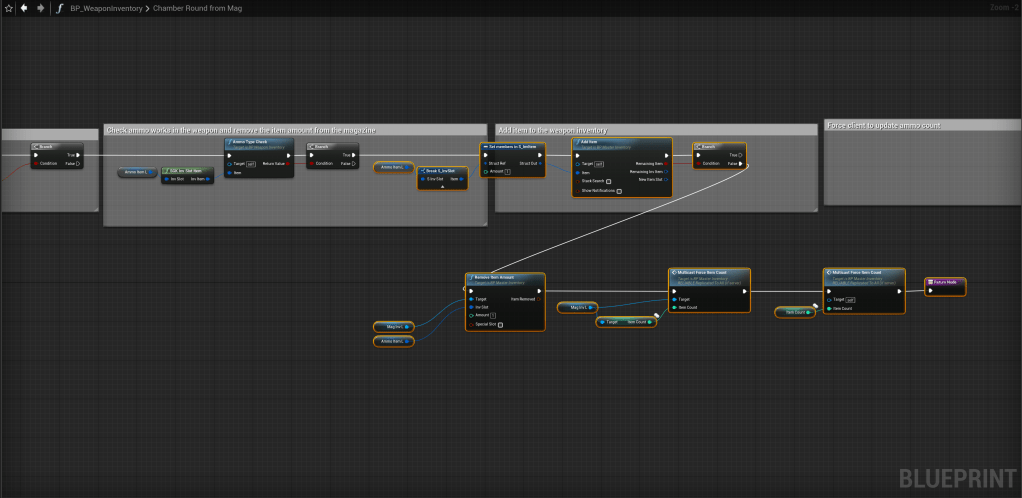This screenshot has width=1022, height=498.
Task: Click the Ammo Type Check node title
Action: 258,143
